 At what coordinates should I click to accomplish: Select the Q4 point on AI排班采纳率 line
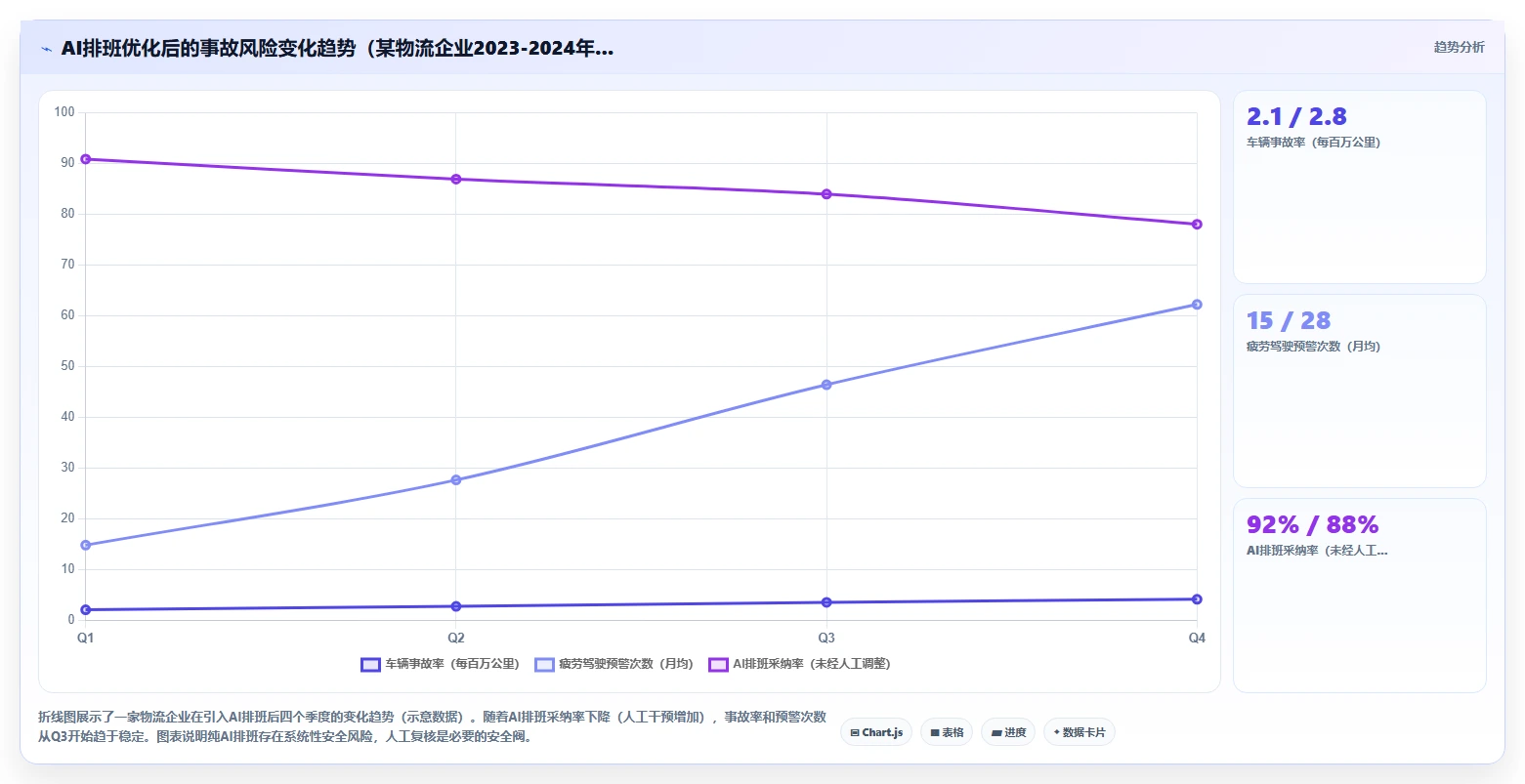click(x=1197, y=225)
